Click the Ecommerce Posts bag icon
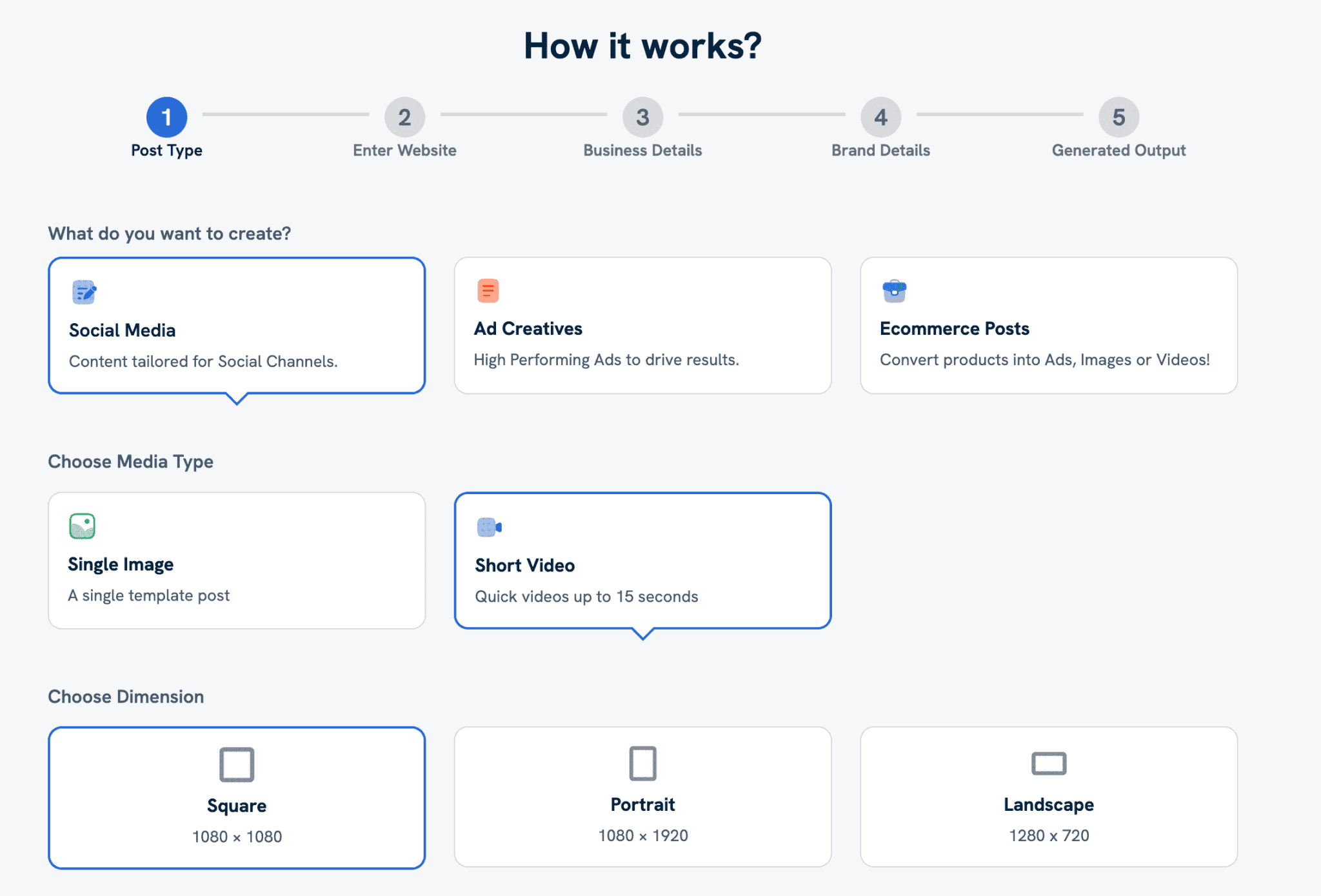Image resolution: width=1321 pixels, height=896 pixels. (894, 290)
